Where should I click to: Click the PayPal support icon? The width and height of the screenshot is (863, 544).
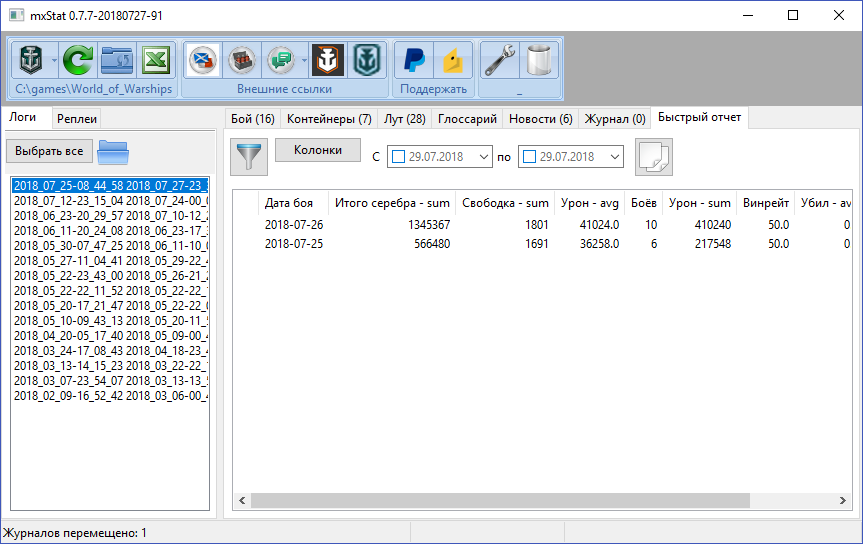tap(414, 60)
